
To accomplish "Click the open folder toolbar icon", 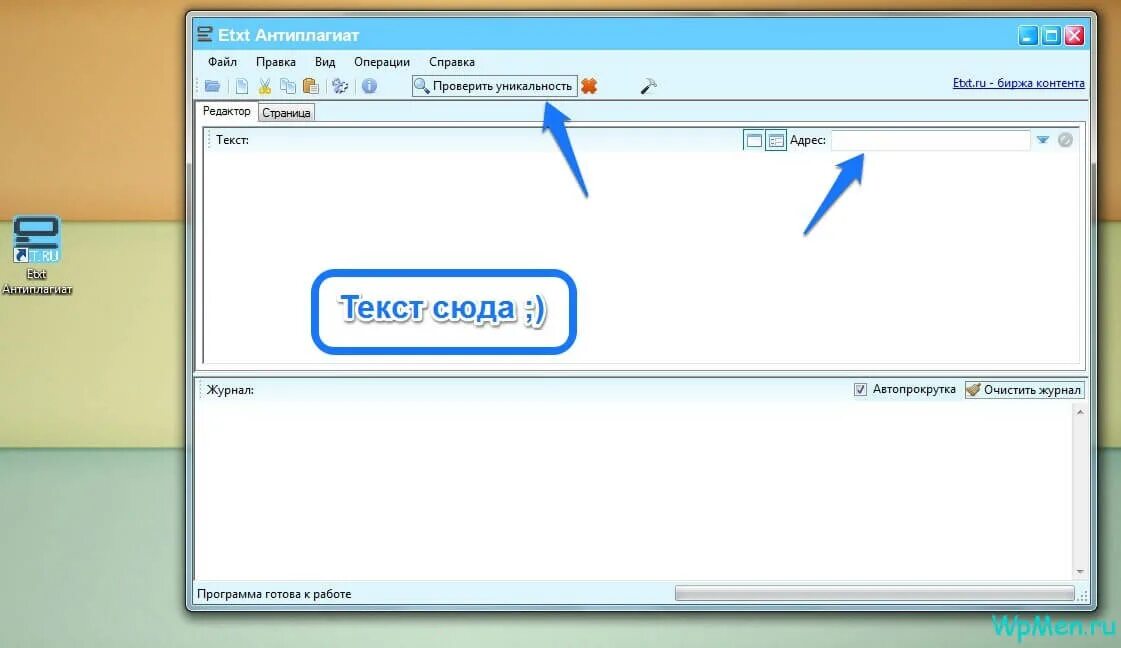I will coord(212,86).
